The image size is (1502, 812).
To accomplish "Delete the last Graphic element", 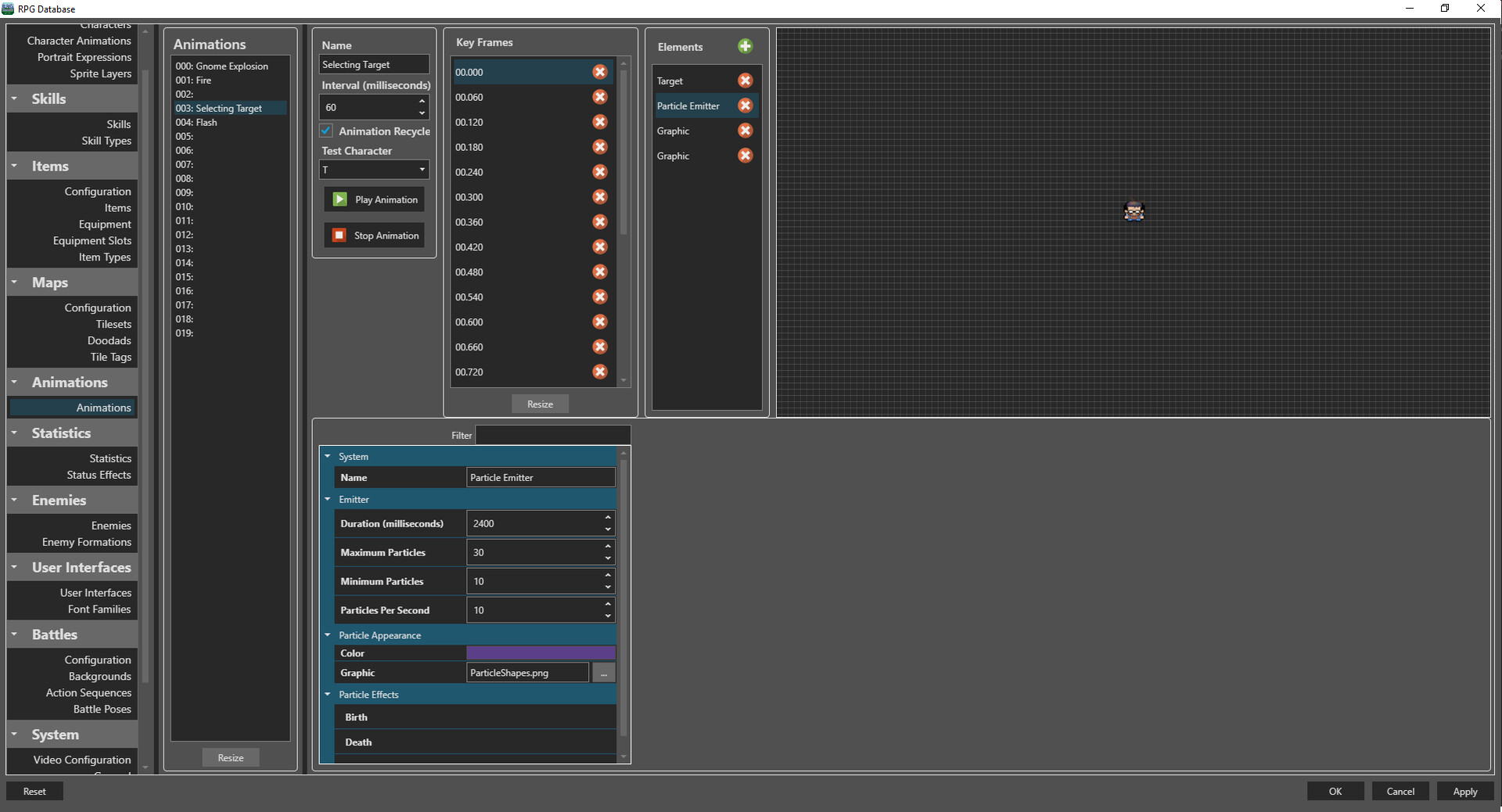I will click(x=745, y=156).
